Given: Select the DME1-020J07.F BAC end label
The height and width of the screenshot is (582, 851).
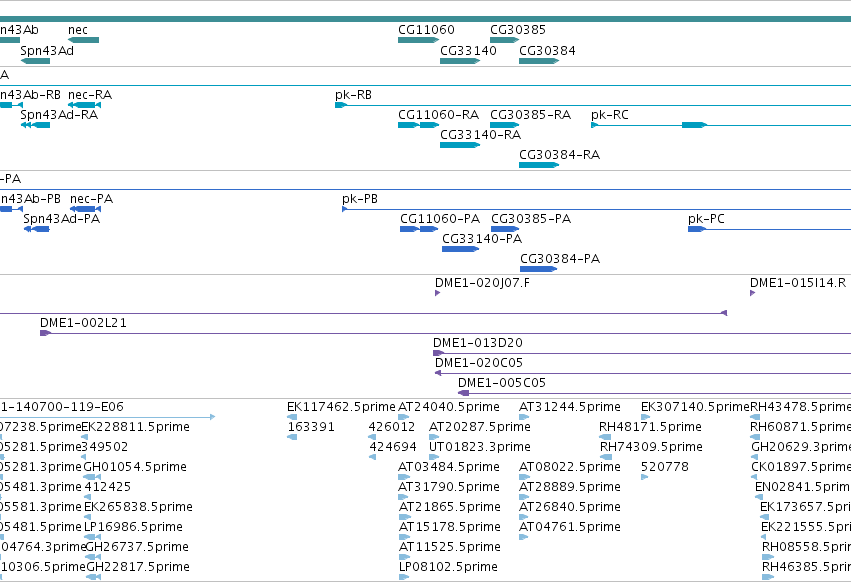Looking at the screenshot, I should point(482,283).
